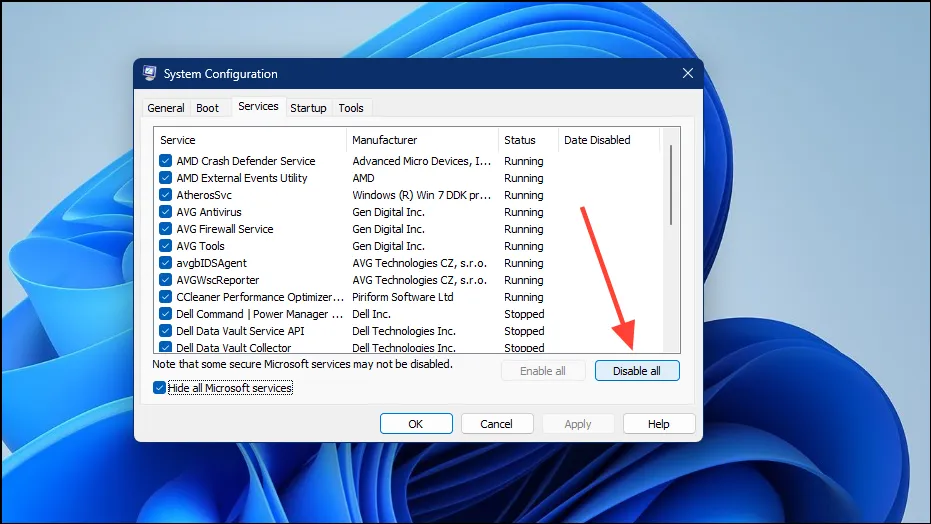
Task: Select the AtherosSvc service name
Action: tap(204, 195)
